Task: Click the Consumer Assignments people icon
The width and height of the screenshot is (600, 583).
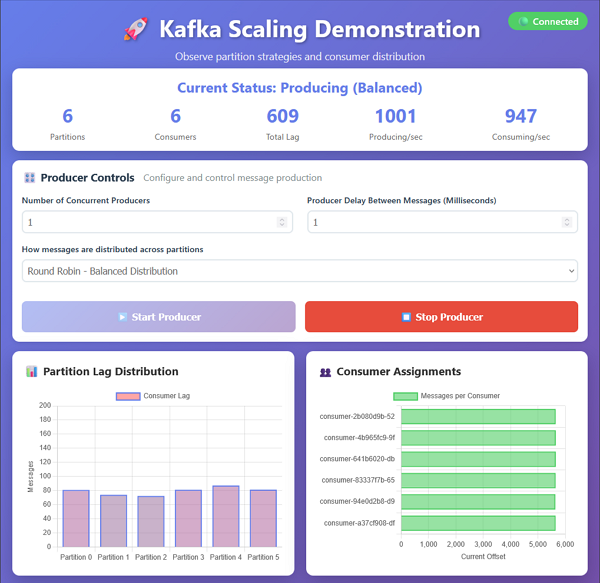Action: [x=325, y=372]
